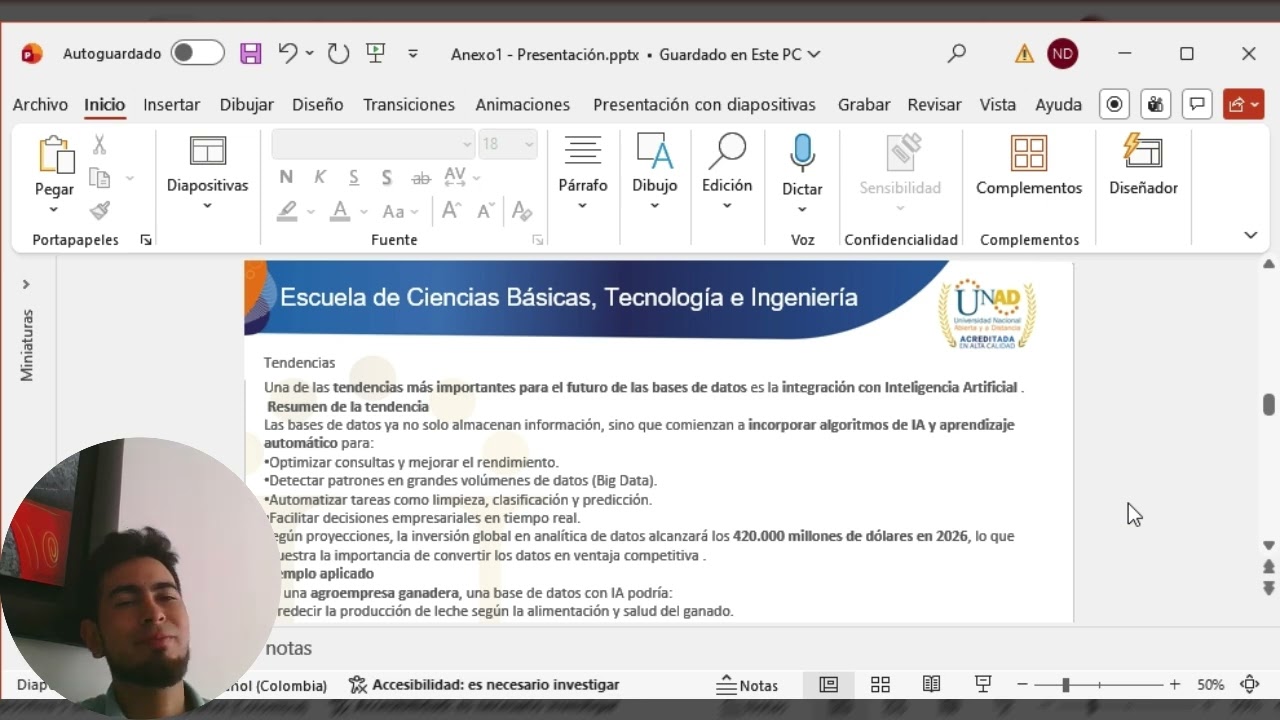Toggle the Autoguardado switch

click(x=197, y=53)
